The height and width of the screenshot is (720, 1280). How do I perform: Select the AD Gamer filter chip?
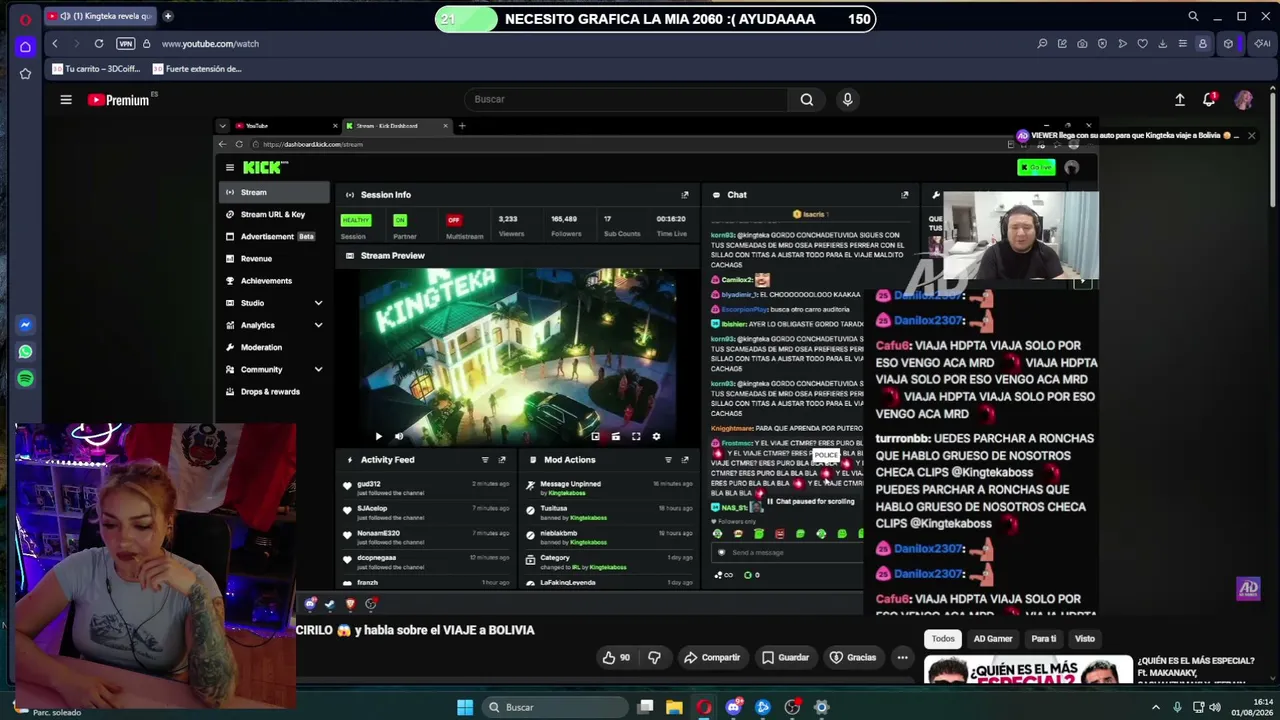point(993,638)
